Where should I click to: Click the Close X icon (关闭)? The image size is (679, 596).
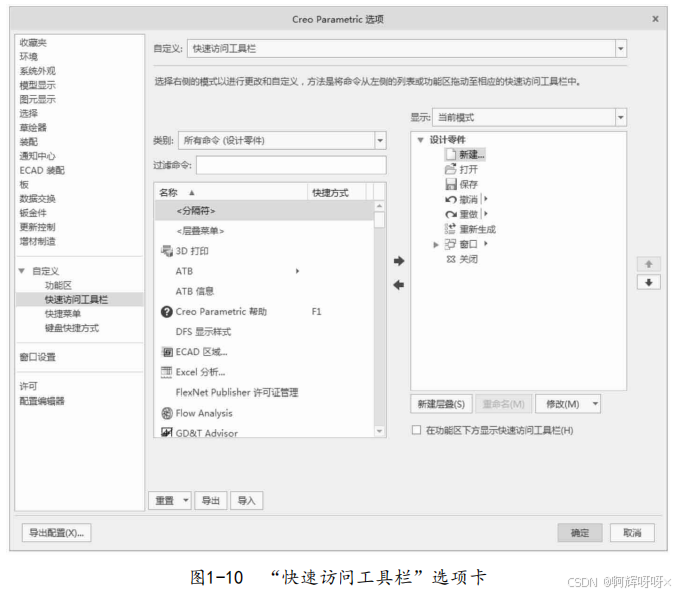click(x=451, y=259)
